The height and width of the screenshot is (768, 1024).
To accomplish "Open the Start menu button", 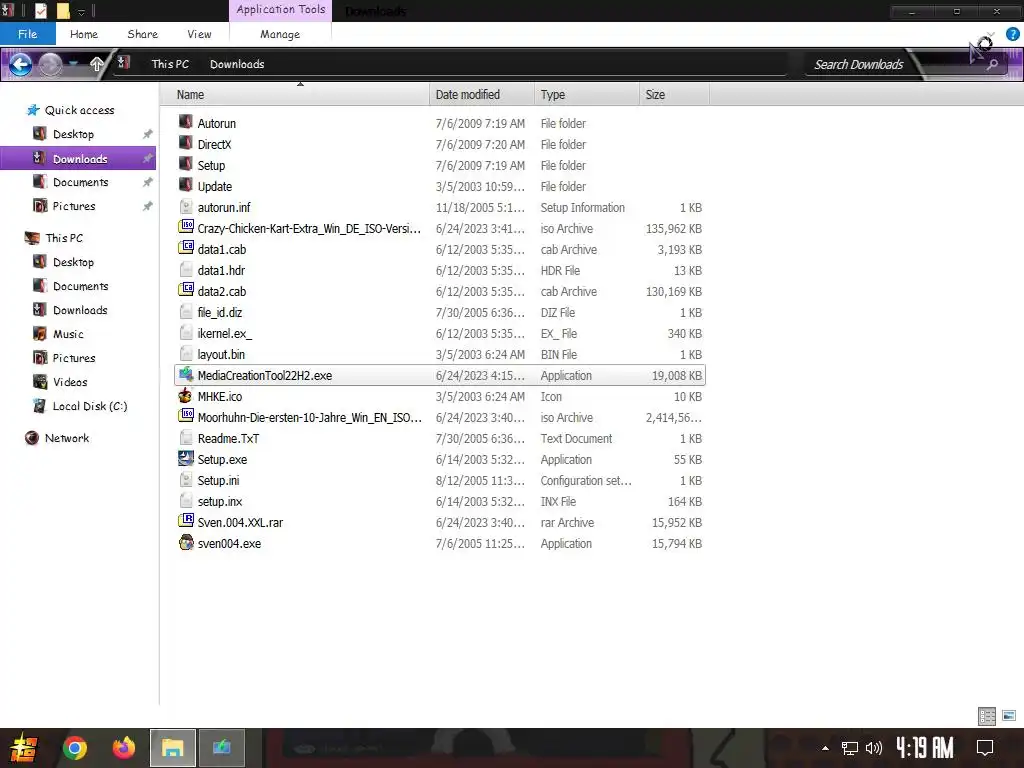I will click(x=24, y=748).
